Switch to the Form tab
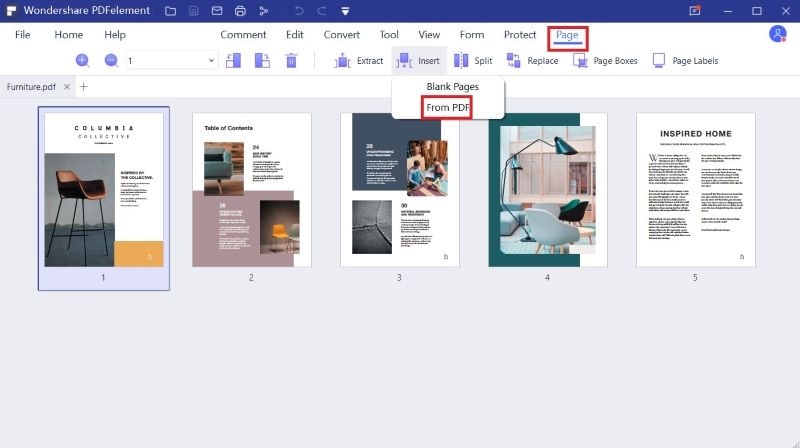 coord(471,35)
